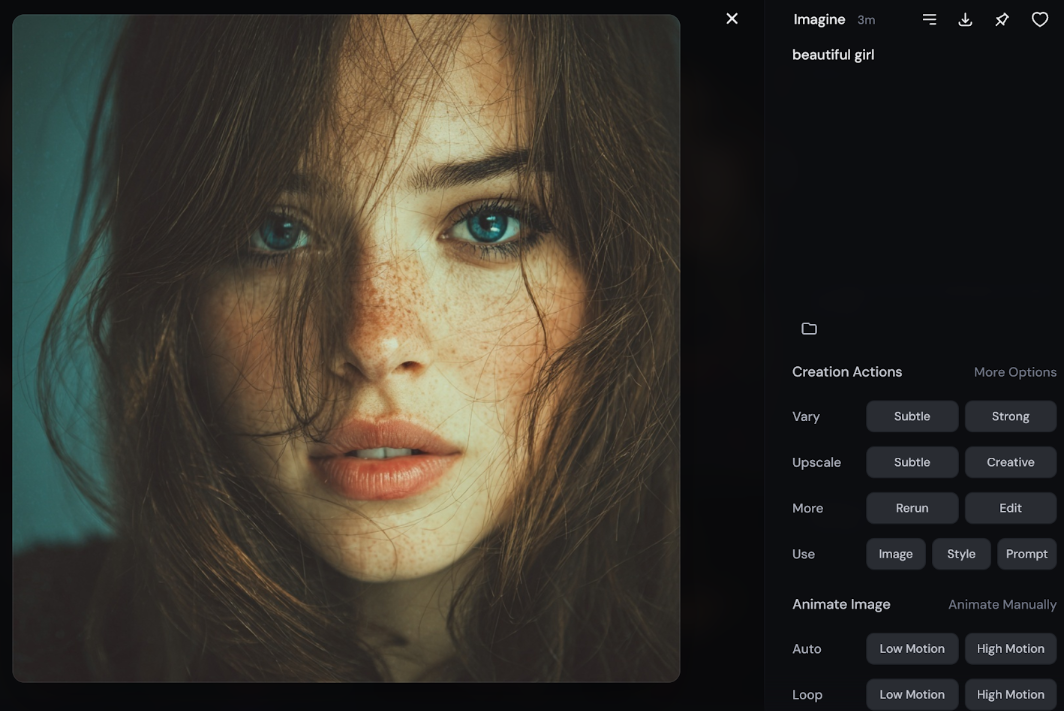The width and height of the screenshot is (1064, 711).
Task: Open the Edit button in More row
Action: [x=1010, y=508]
